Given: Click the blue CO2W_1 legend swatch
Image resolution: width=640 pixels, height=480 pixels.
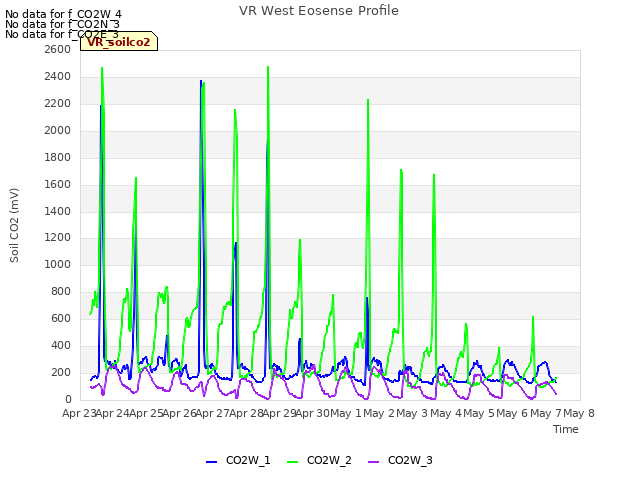Looking at the screenshot, I should click(211, 462).
